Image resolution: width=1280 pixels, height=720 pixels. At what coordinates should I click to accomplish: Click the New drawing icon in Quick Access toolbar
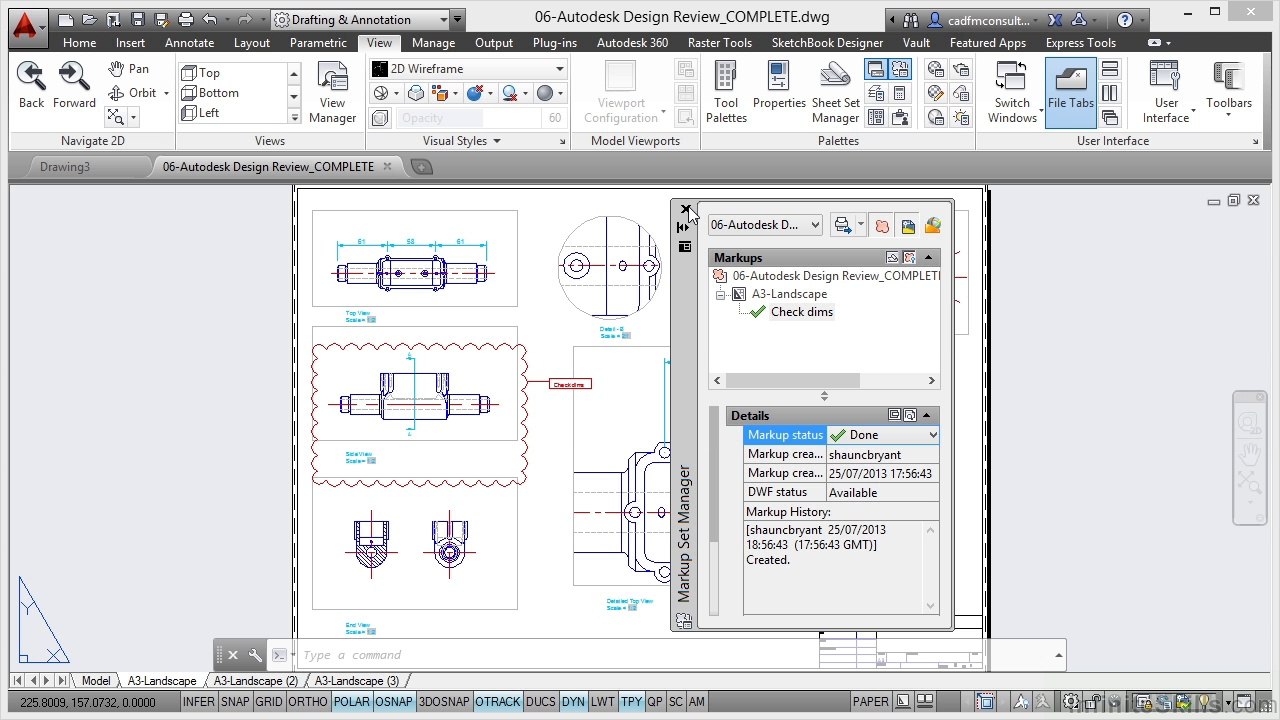pos(65,20)
